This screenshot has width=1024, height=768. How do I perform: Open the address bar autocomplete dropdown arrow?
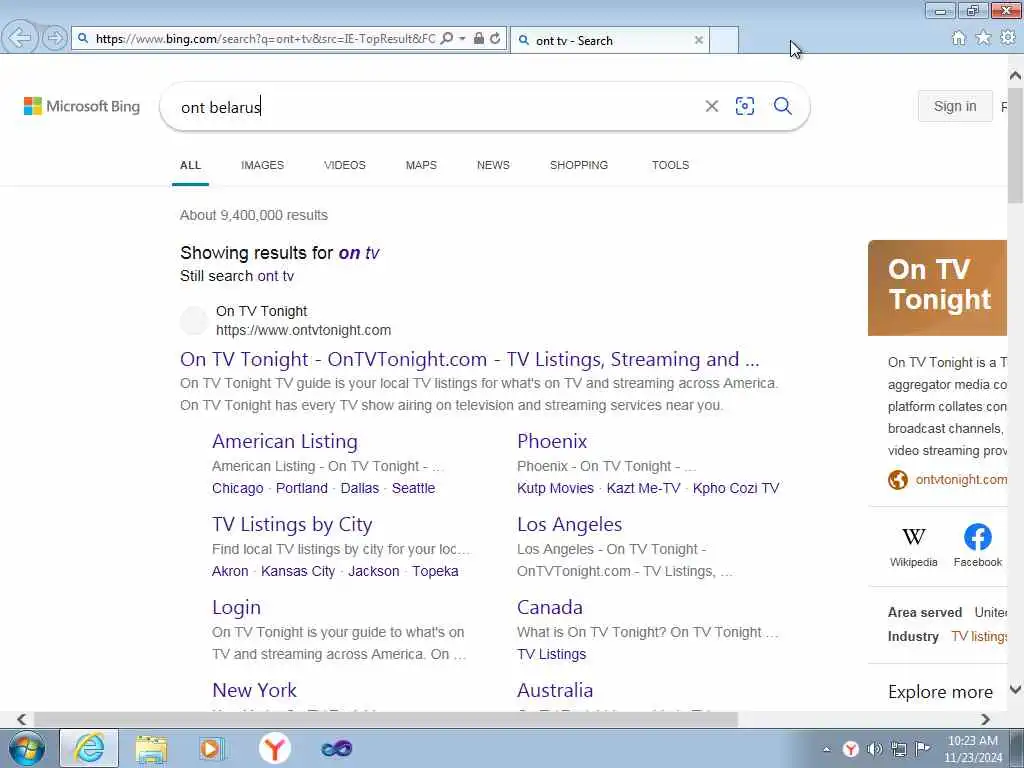click(462, 39)
